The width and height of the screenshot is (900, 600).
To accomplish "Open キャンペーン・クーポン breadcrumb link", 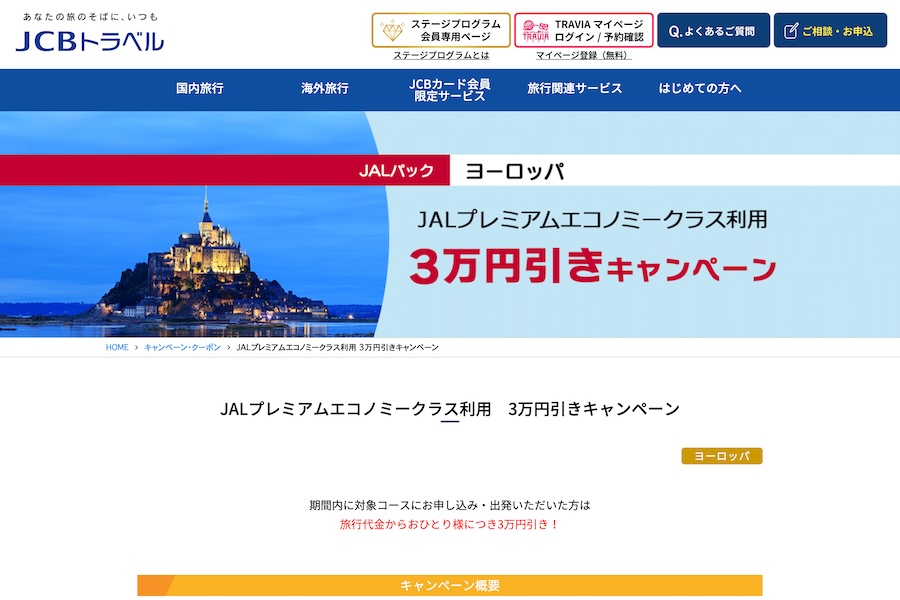I will (183, 347).
